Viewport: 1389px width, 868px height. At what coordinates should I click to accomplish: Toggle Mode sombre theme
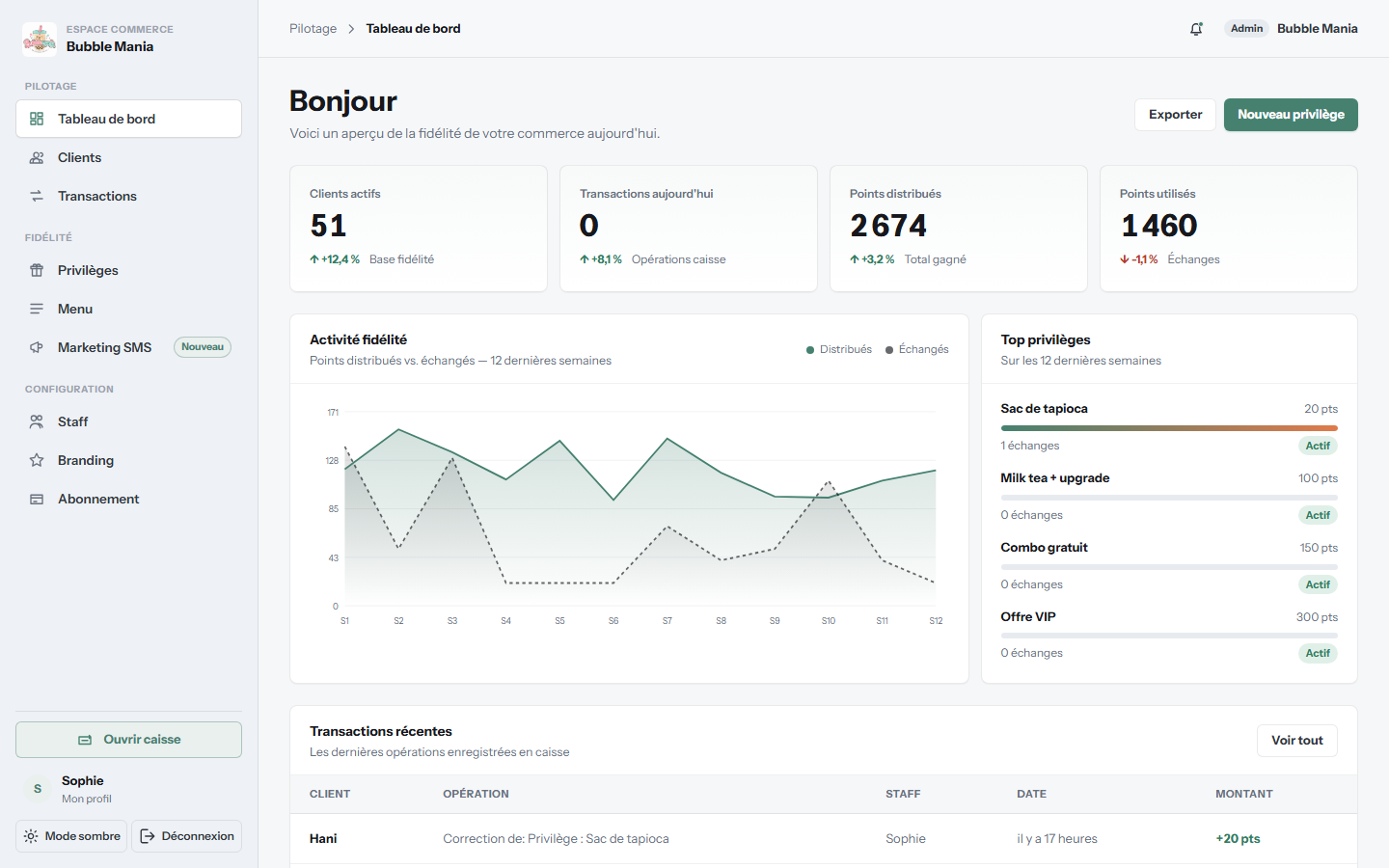(x=71, y=836)
